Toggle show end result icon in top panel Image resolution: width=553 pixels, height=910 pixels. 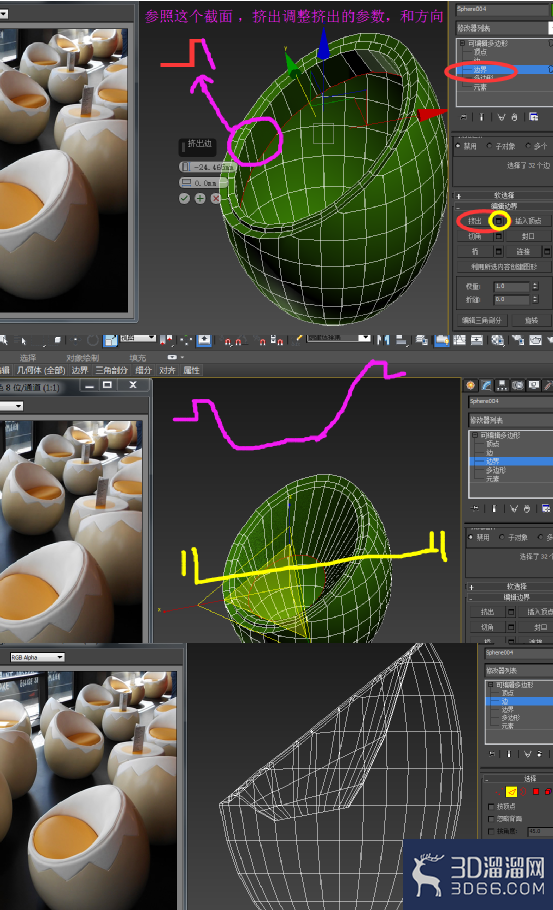[482, 117]
